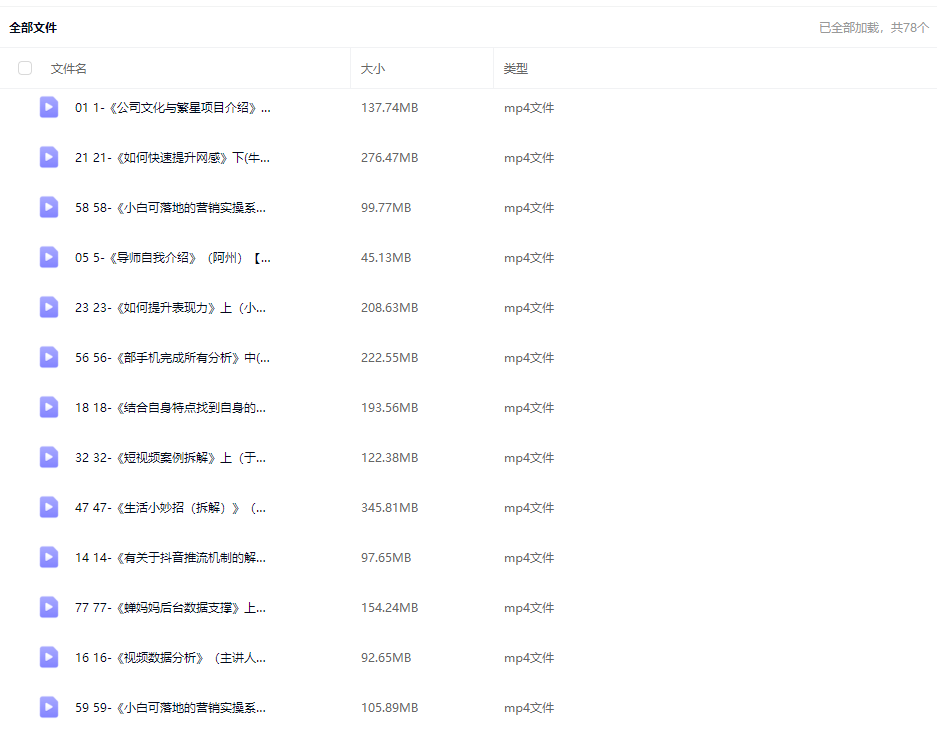The height and width of the screenshot is (734, 937).
Task: Open file 58 小白可落地的营销实操
Action: [171, 208]
